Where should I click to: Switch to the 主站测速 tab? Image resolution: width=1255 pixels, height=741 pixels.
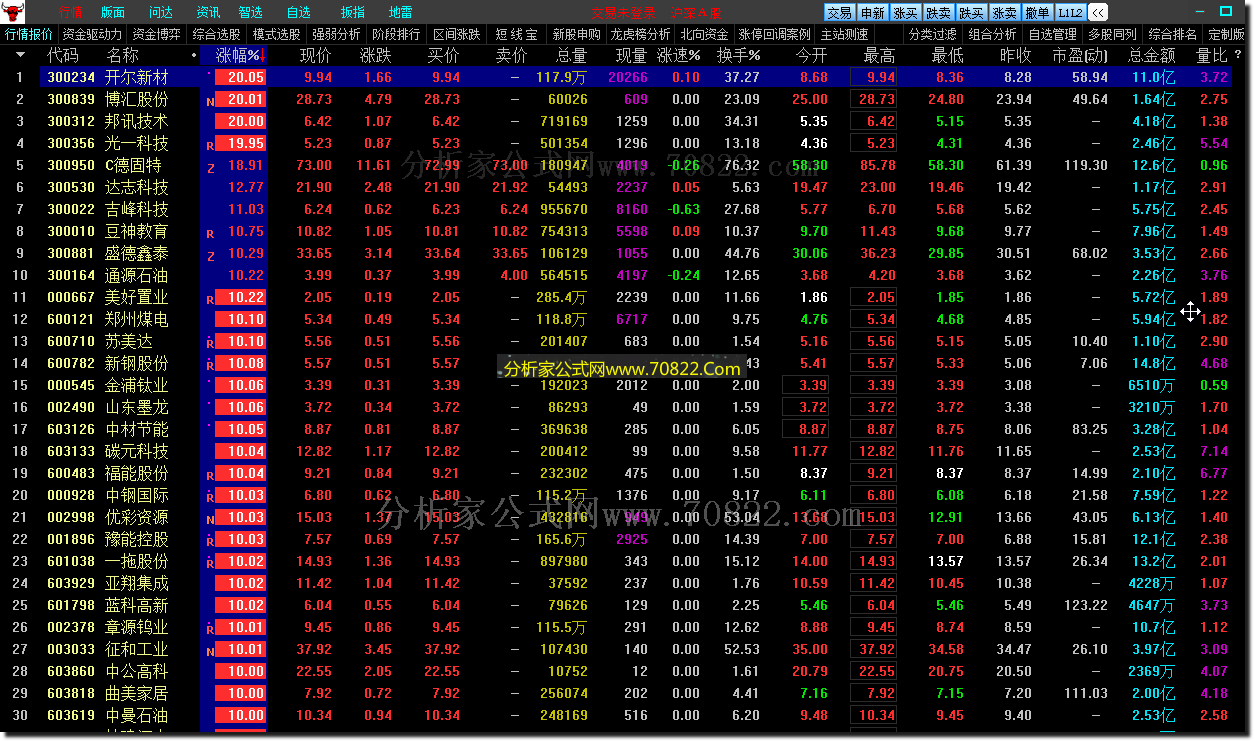pos(845,34)
